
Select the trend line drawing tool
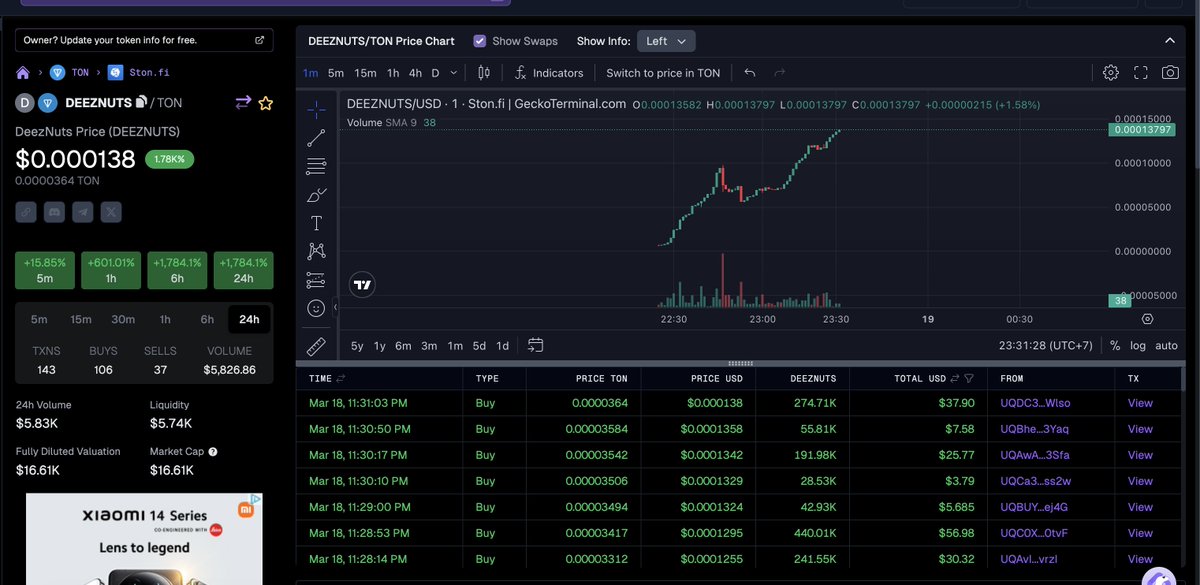(316, 138)
